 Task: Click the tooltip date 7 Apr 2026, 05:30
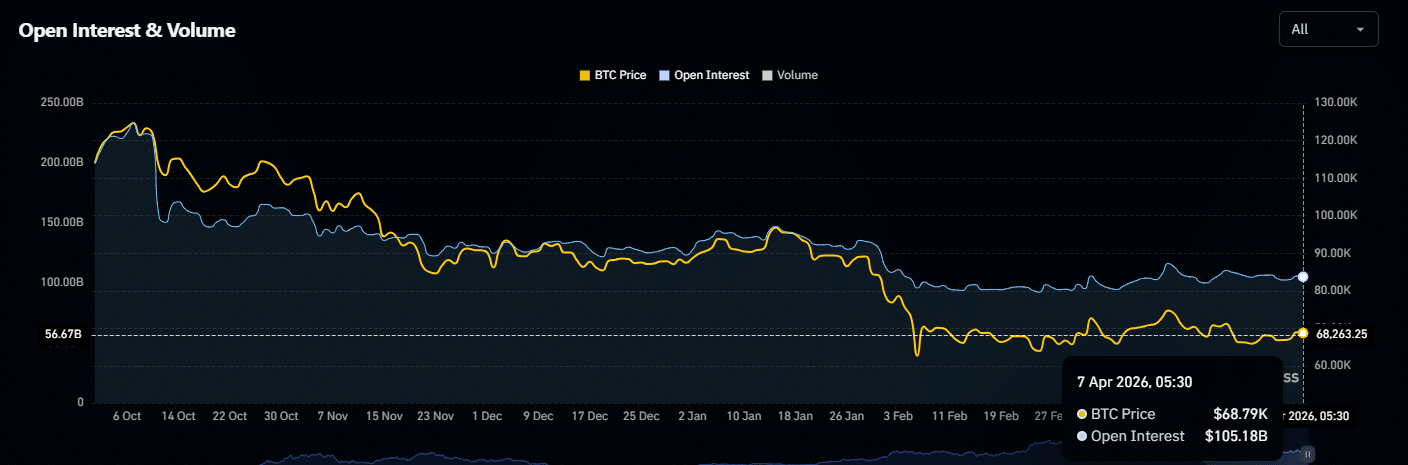coord(1134,381)
